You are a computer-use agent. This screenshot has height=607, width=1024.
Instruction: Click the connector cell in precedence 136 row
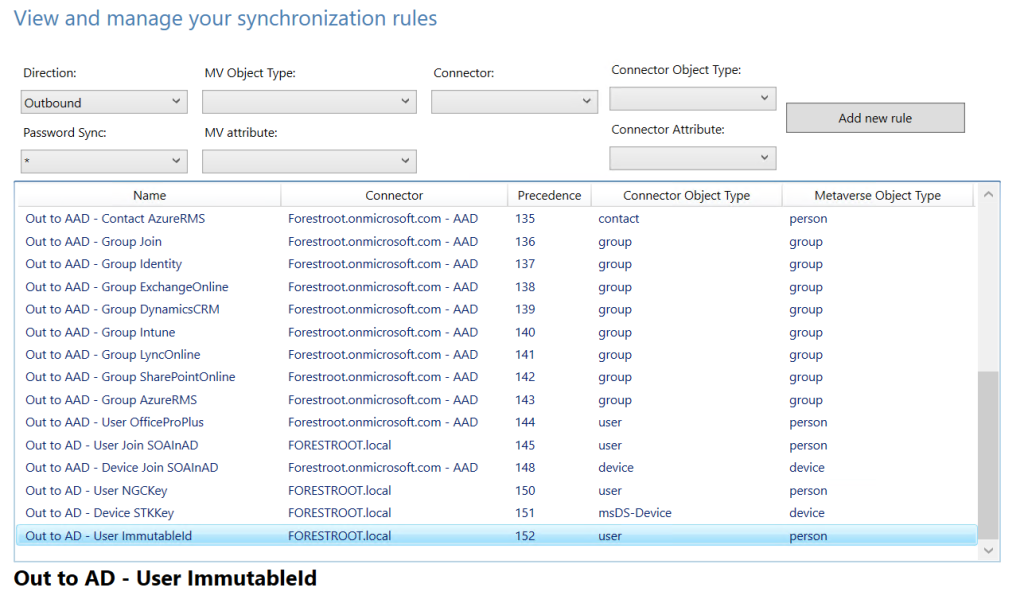coord(383,242)
